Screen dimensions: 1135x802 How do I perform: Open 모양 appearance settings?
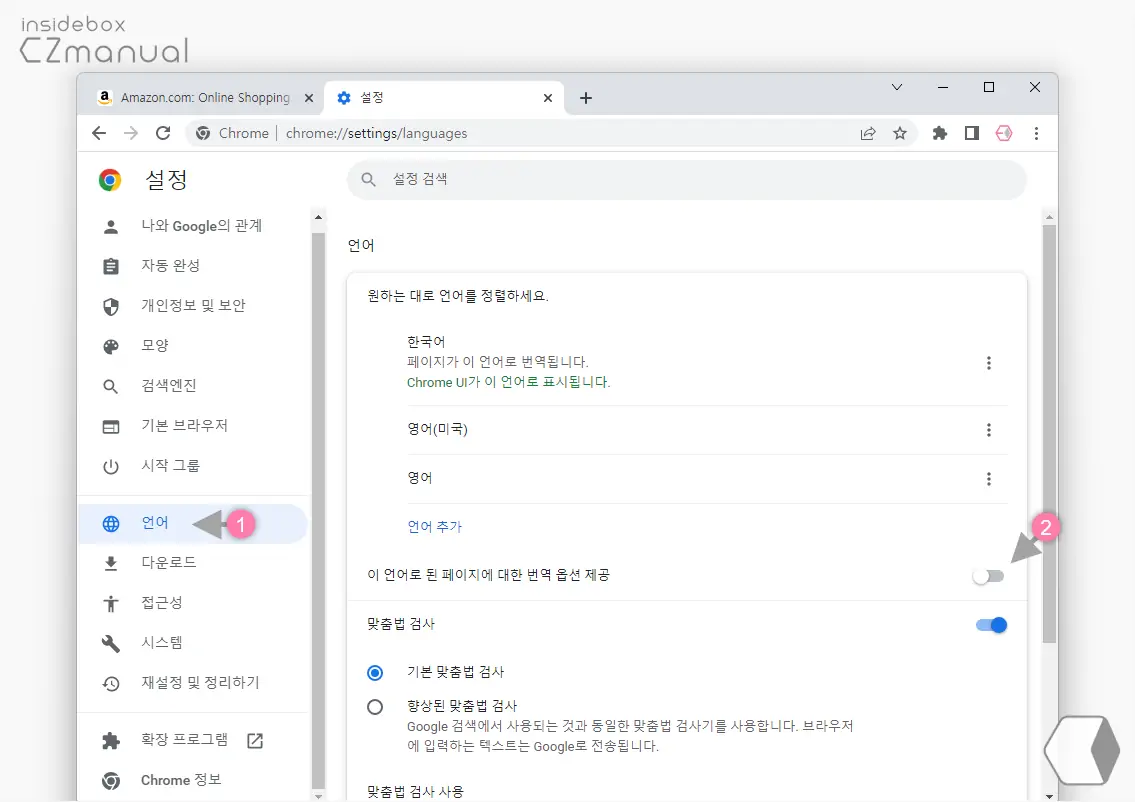click(193, 345)
